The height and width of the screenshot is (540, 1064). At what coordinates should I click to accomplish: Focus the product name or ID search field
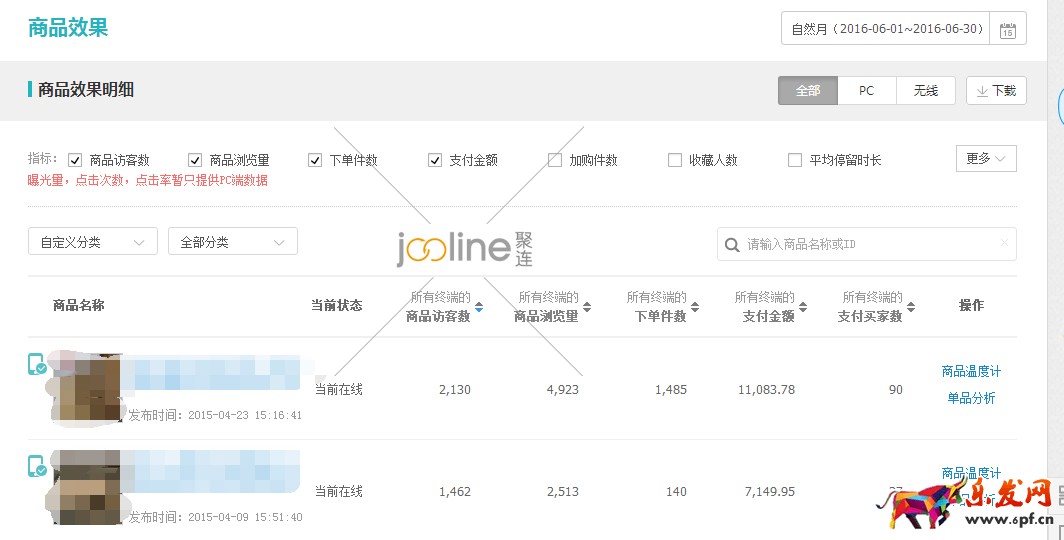(x=866, y=244)
